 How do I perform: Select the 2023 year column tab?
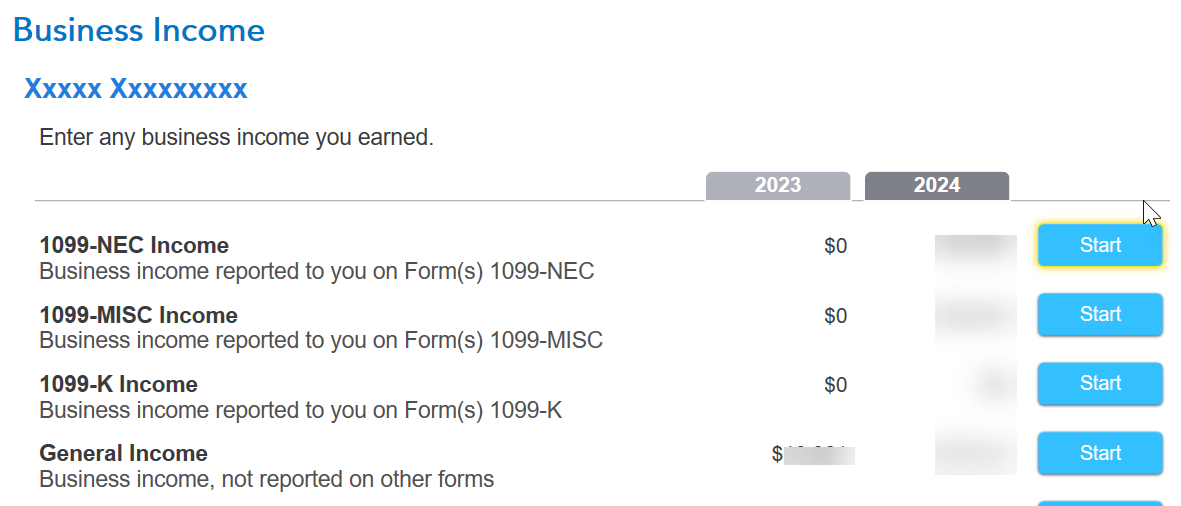[778, 186]
